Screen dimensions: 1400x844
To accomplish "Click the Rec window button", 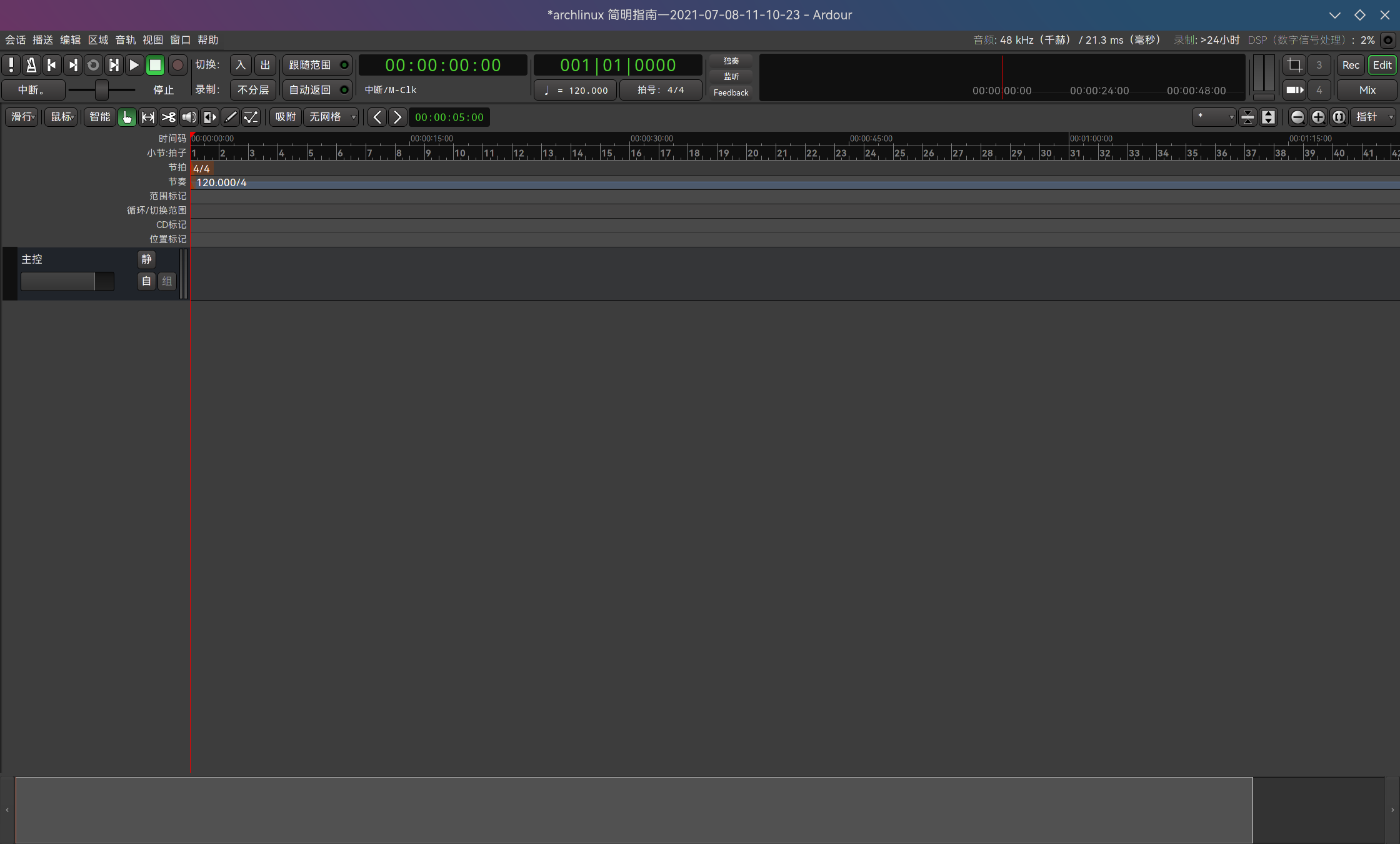I will tap(1351, 65).
